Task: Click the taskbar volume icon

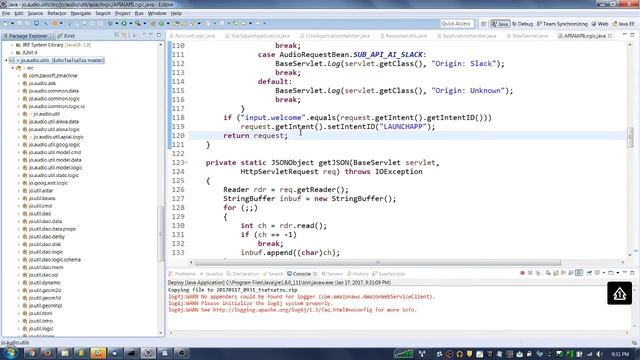Action: [599, 354]
